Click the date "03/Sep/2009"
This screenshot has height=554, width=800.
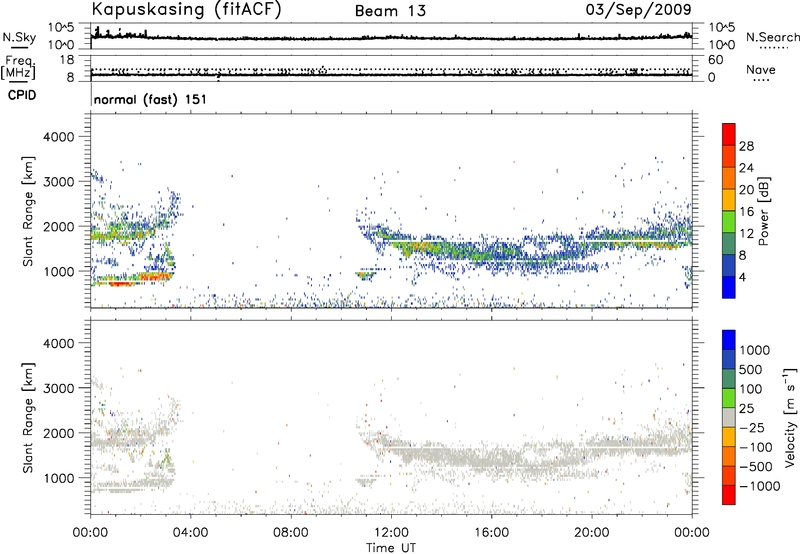point(638,9)
